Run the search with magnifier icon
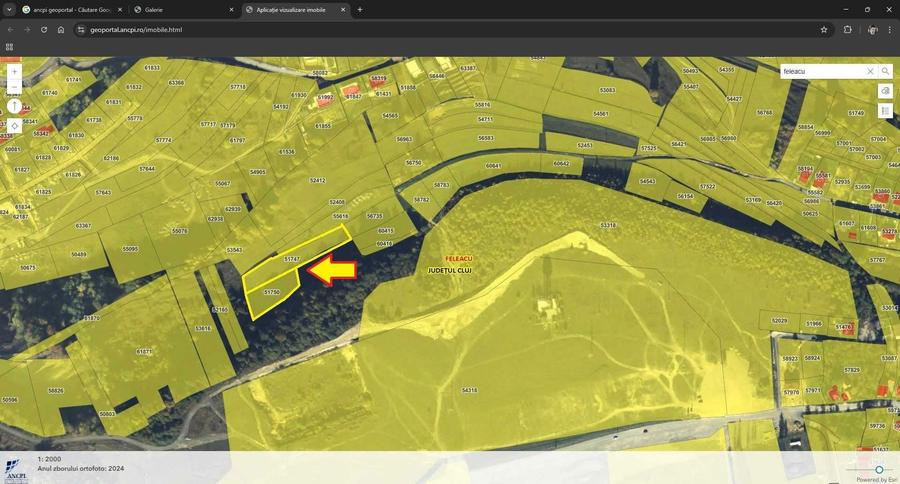This screenshot has width=900, height=484. point(885,72)
